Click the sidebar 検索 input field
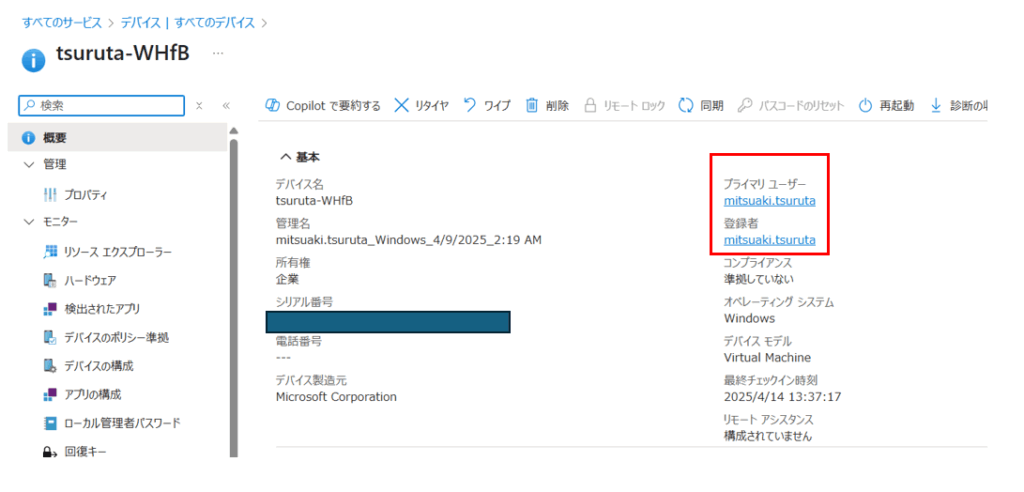Image resolution: width=1024 pixels, height=492 pixels. [102, 105]
